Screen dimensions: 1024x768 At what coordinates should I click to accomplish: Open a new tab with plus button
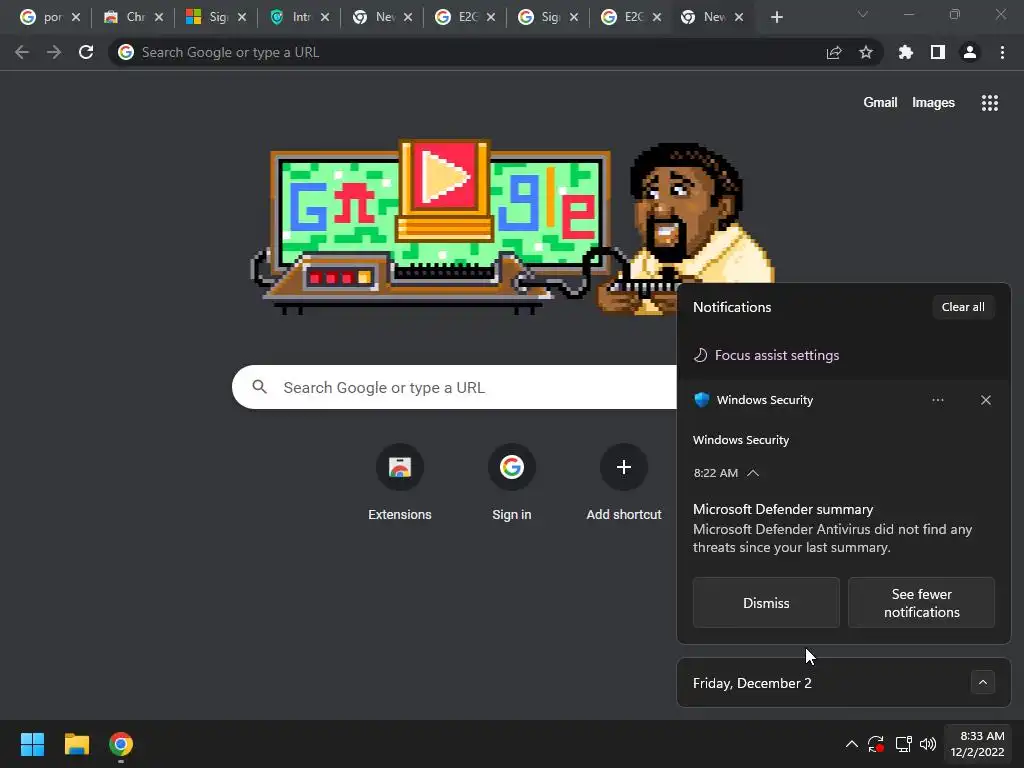pyautogui.click(x=776, y=17)
